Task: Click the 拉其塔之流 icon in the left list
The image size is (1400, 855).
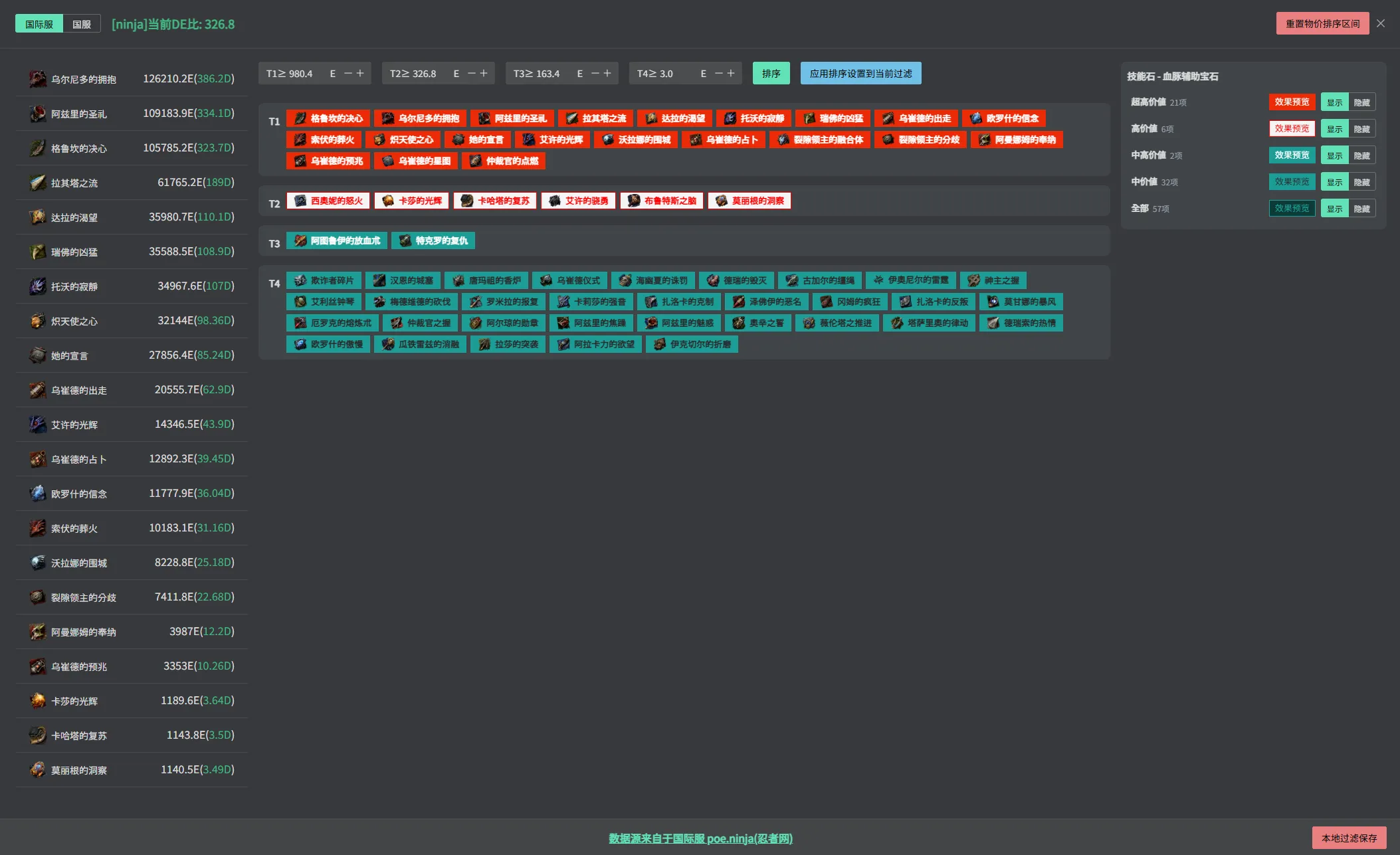Action: [38, 183]
